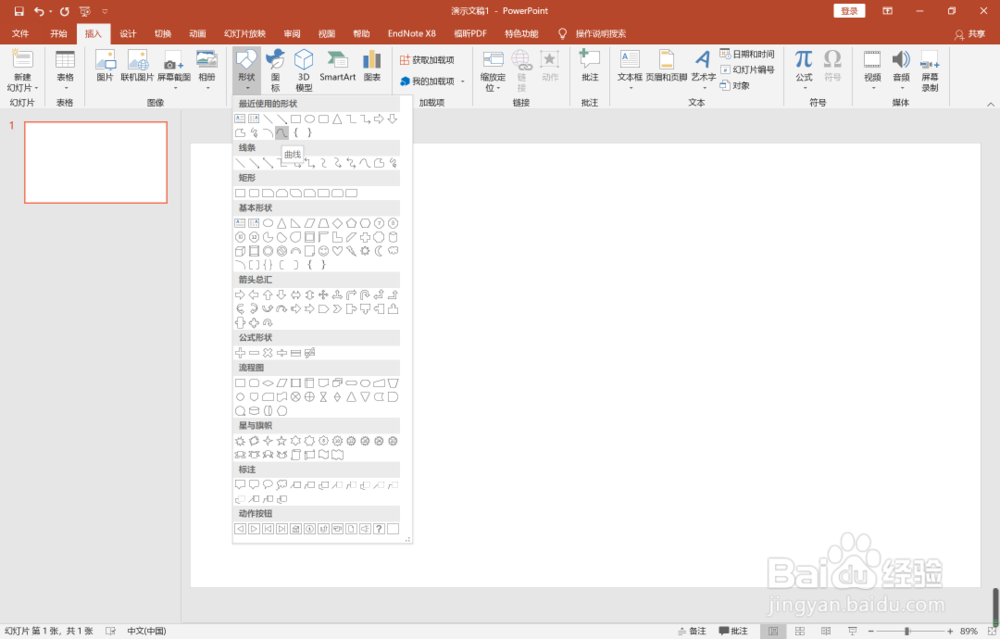Switch to the 开始 (Home) tab

click(x=59, y=33)
